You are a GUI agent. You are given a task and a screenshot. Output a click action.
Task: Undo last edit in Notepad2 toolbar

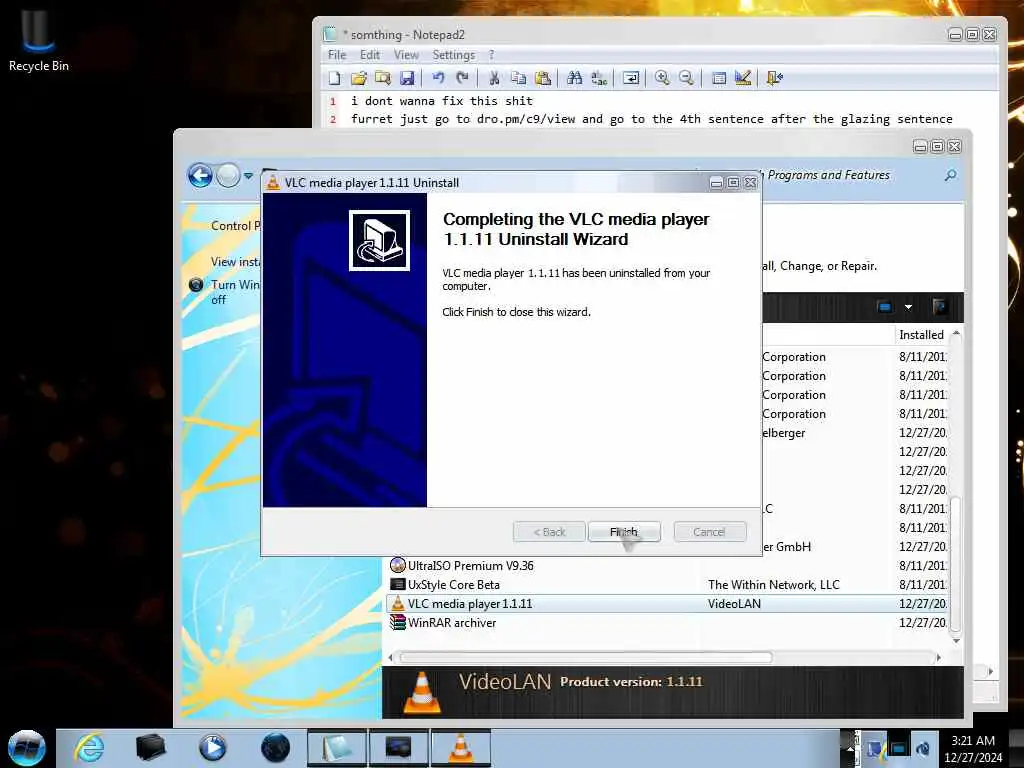click(438, 78)
